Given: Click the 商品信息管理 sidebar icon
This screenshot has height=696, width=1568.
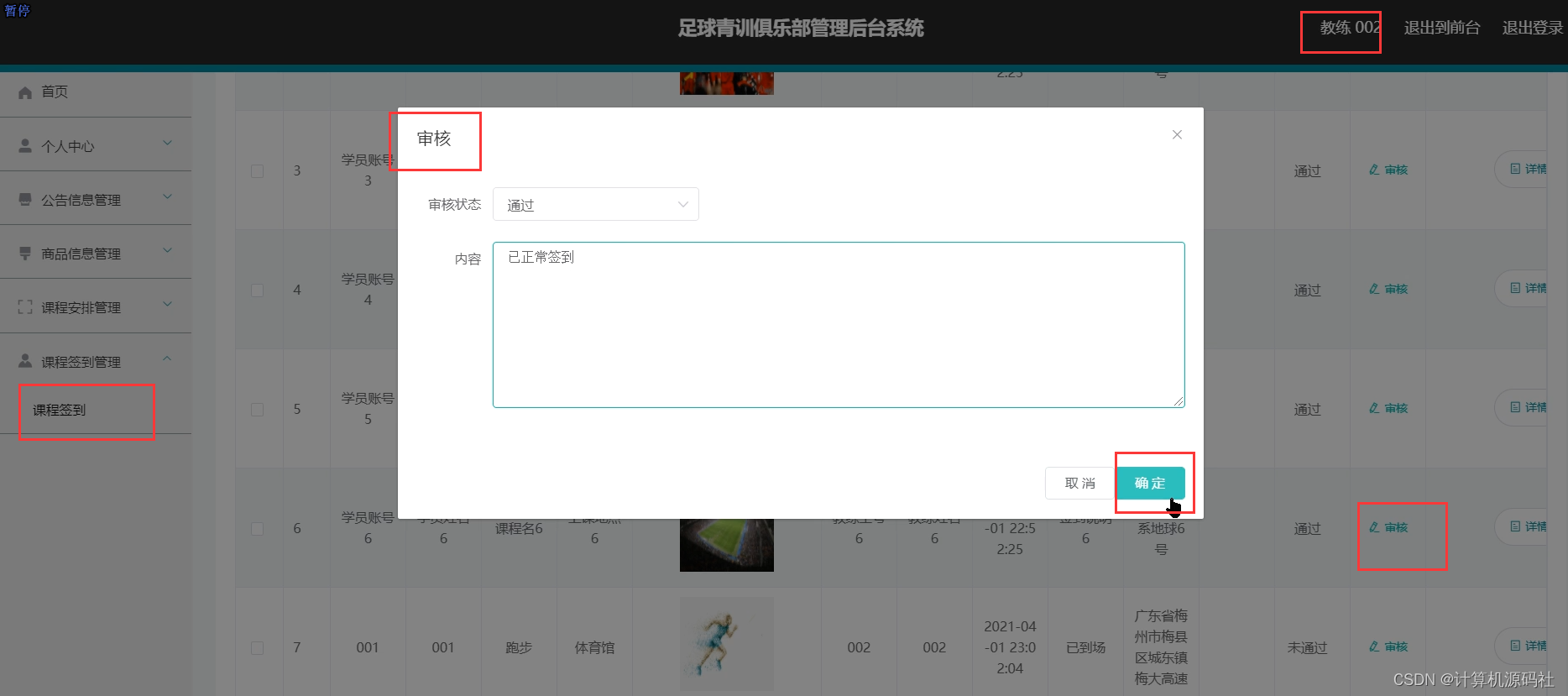Looking at the screenshot, I should (25, 254).
